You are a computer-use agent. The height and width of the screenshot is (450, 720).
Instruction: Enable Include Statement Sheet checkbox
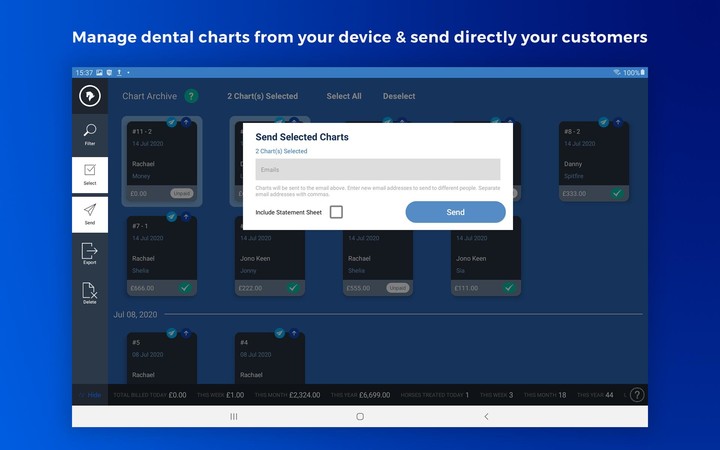(x=336, y=212)
